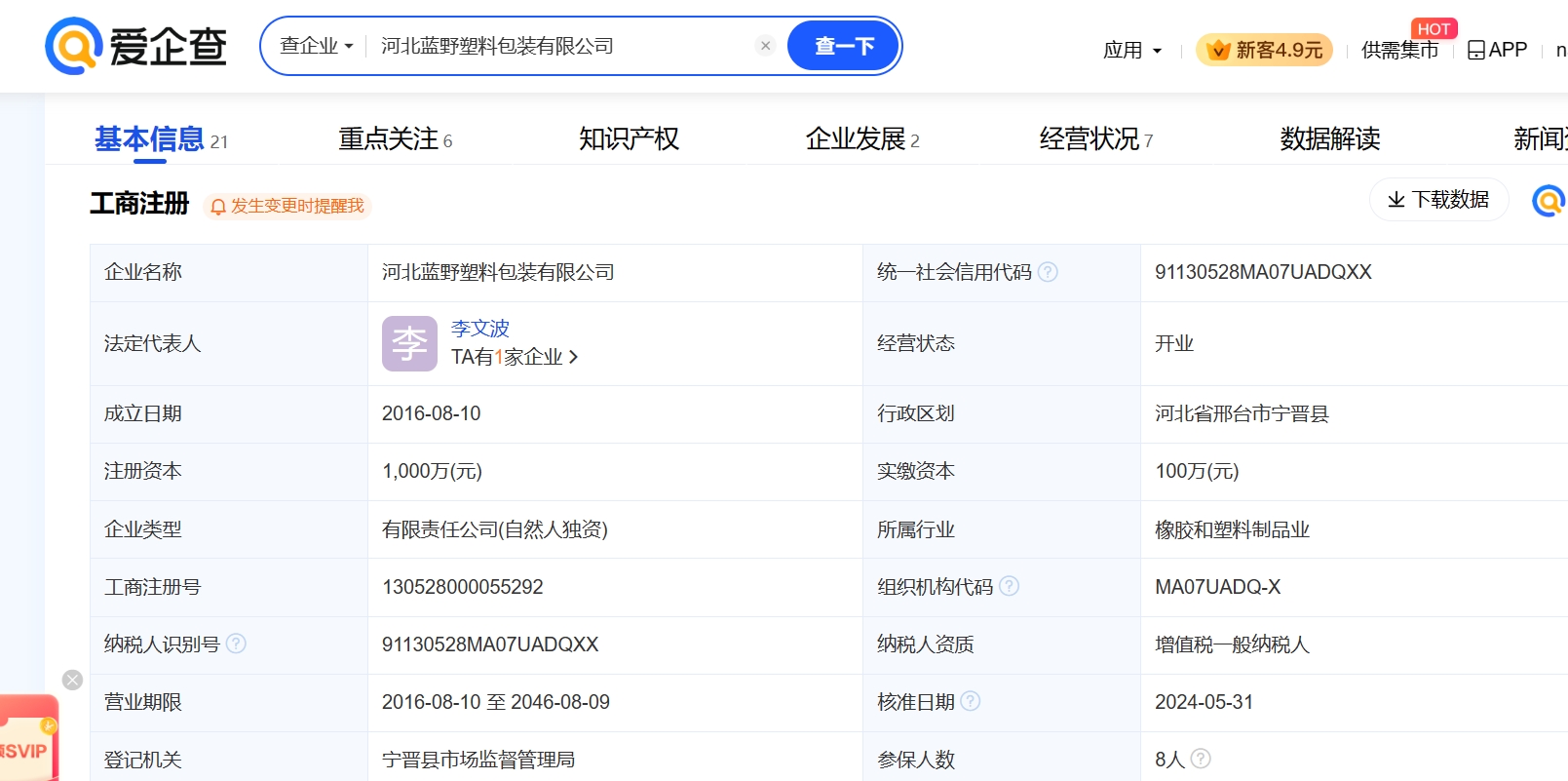This screenshot has width=1568, height=781.
Task: Click help icon beside 8人
Action: pyautogui.click(x=1201, y=758)
